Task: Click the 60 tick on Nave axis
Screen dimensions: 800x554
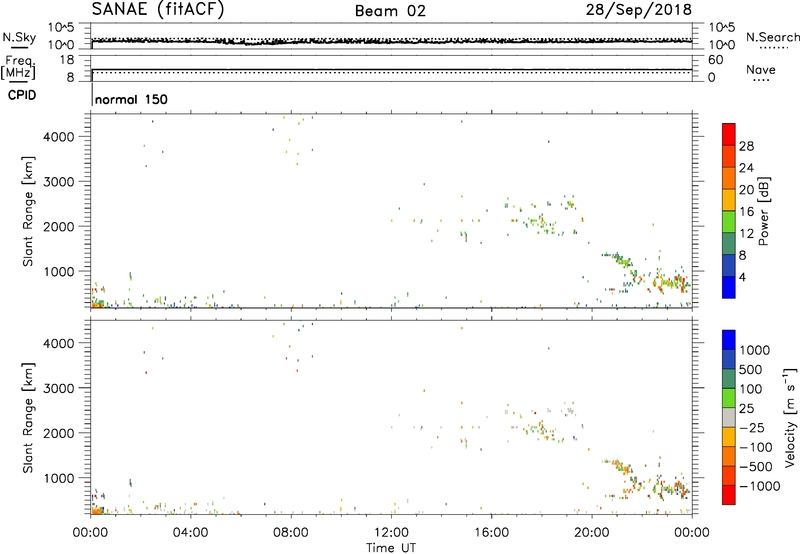Action: (x=715, y=60)
